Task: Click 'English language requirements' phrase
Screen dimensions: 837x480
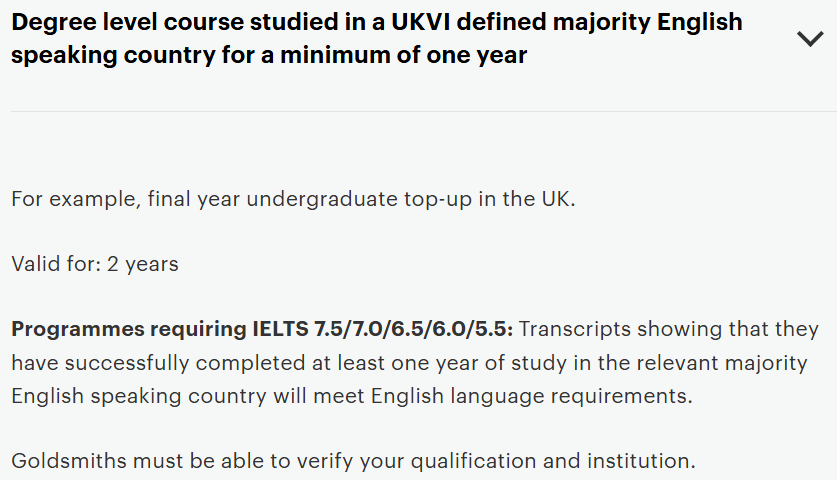Action: click(531, 395)
